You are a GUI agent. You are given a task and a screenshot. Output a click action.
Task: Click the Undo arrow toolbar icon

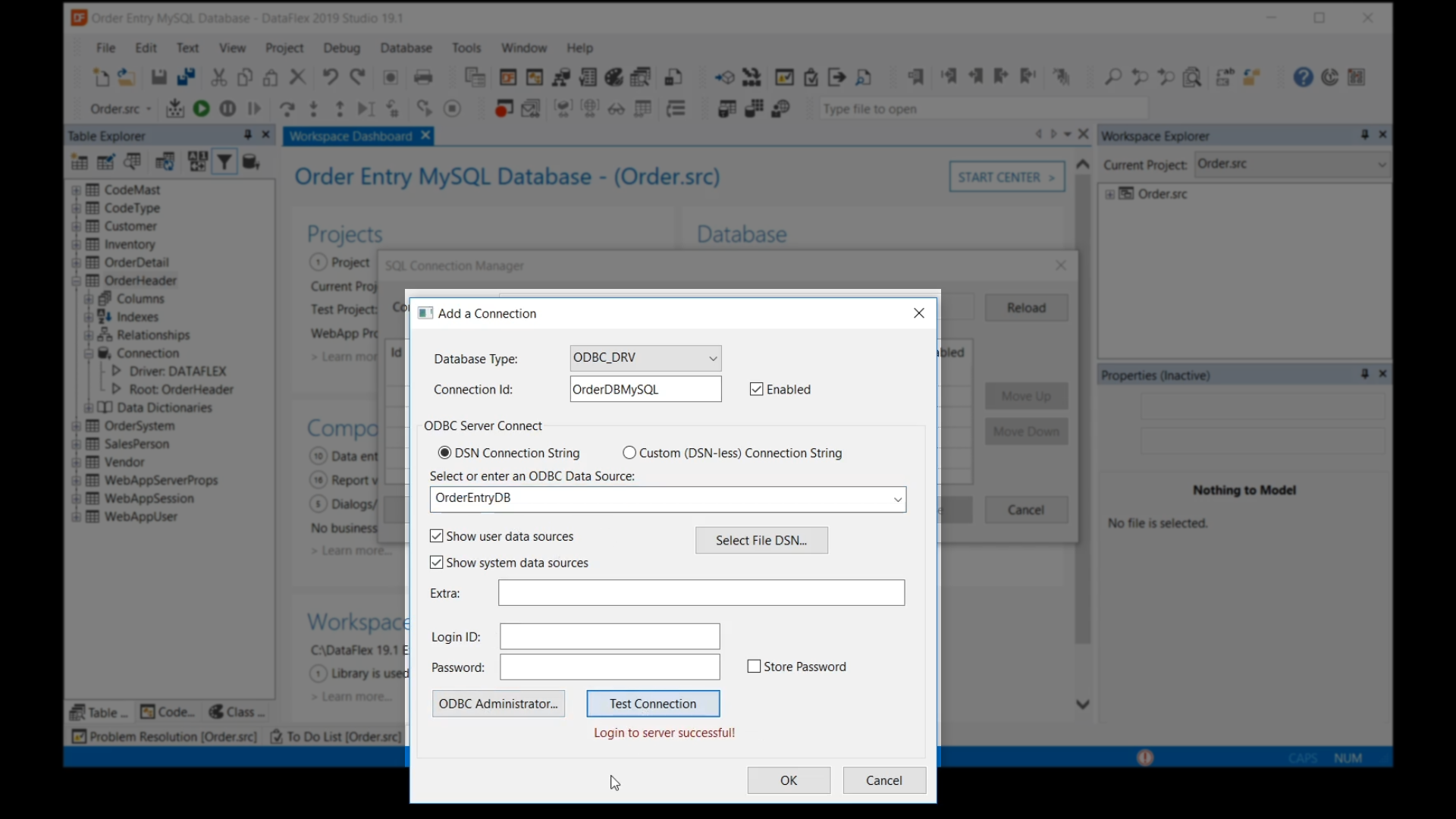point(329,77)
